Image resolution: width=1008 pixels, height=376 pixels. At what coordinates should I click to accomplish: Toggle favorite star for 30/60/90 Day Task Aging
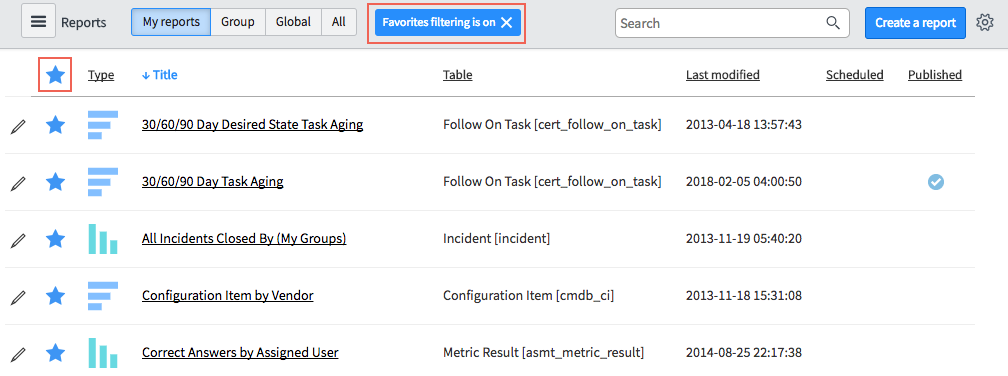55,182
